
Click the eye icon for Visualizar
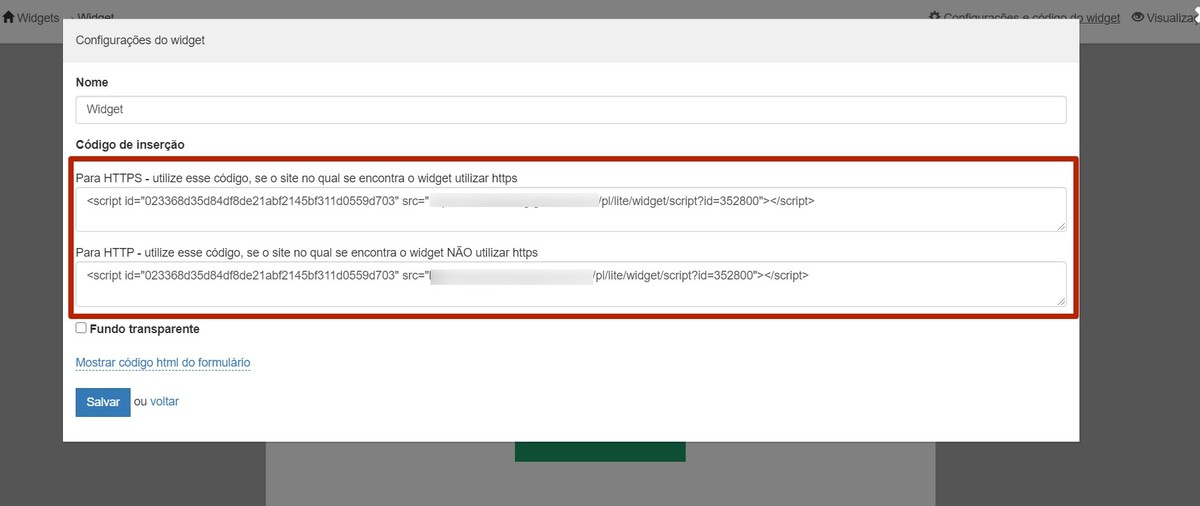coord(1138,17)
